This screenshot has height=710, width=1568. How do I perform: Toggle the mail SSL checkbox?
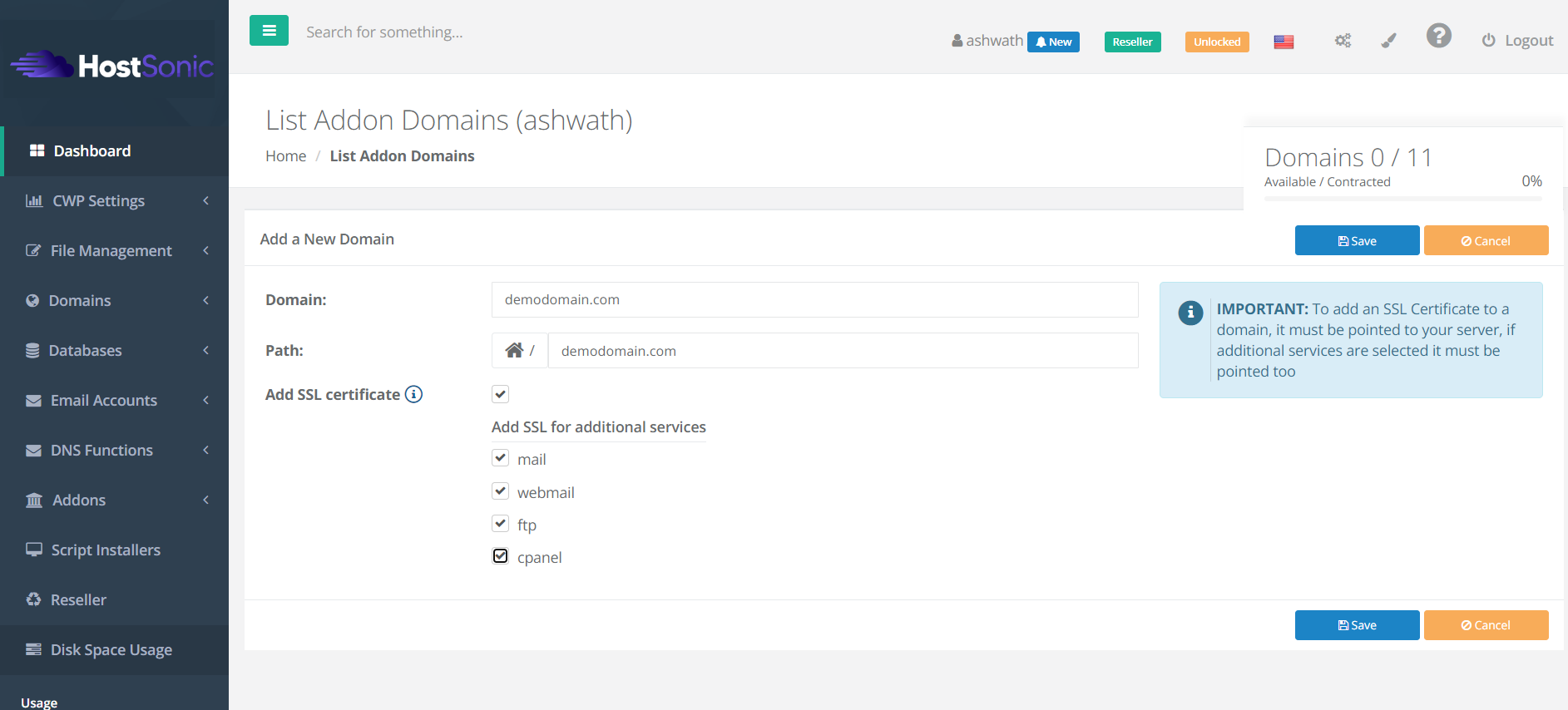coord(500,458)
